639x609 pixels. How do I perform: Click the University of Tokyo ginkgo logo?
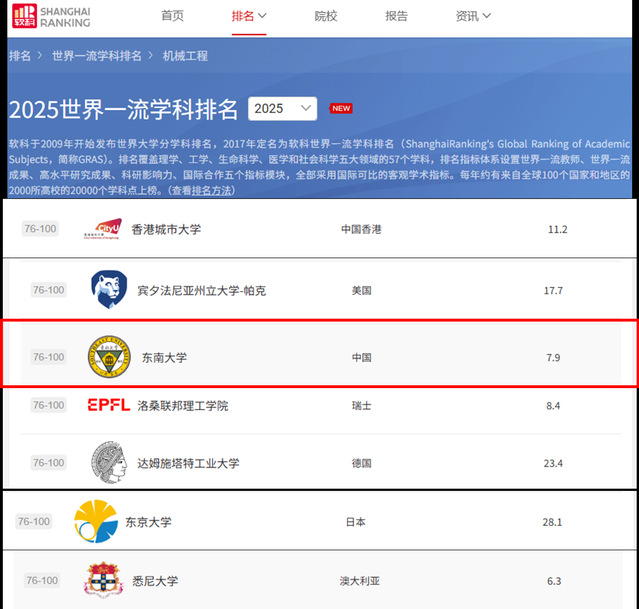tap(96, 521)
